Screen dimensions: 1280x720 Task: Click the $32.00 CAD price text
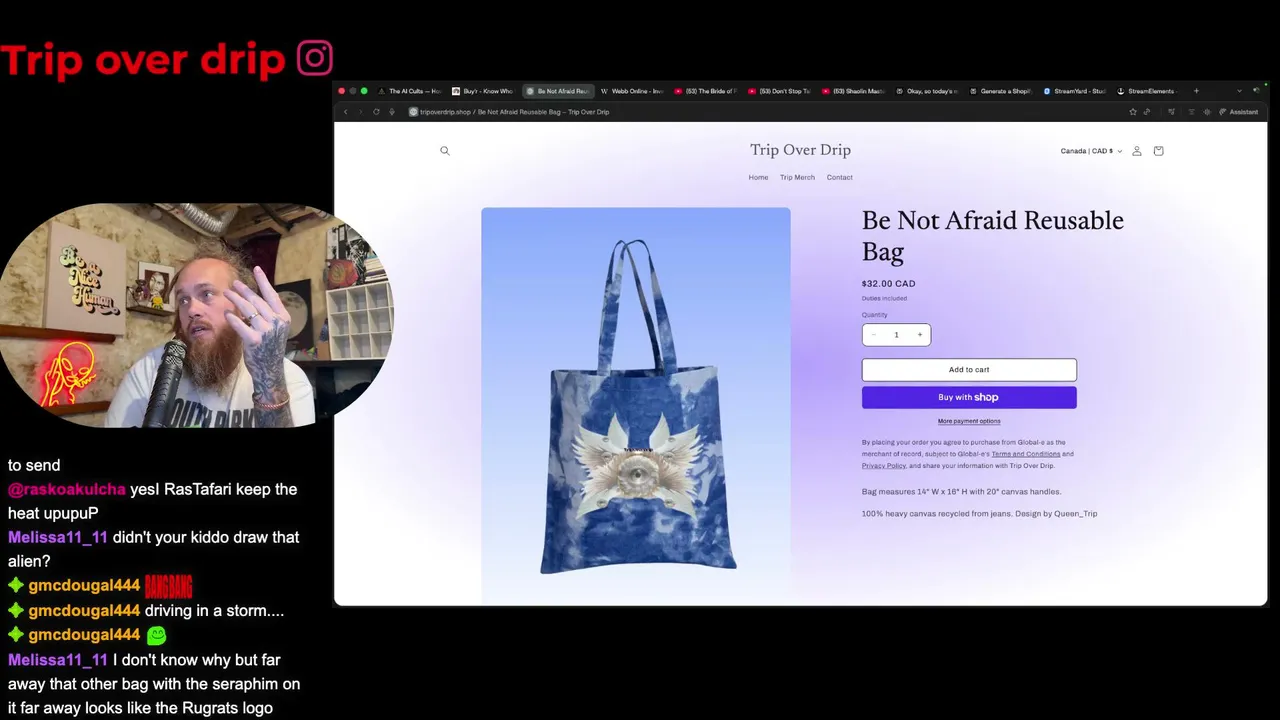pos(889,284)
